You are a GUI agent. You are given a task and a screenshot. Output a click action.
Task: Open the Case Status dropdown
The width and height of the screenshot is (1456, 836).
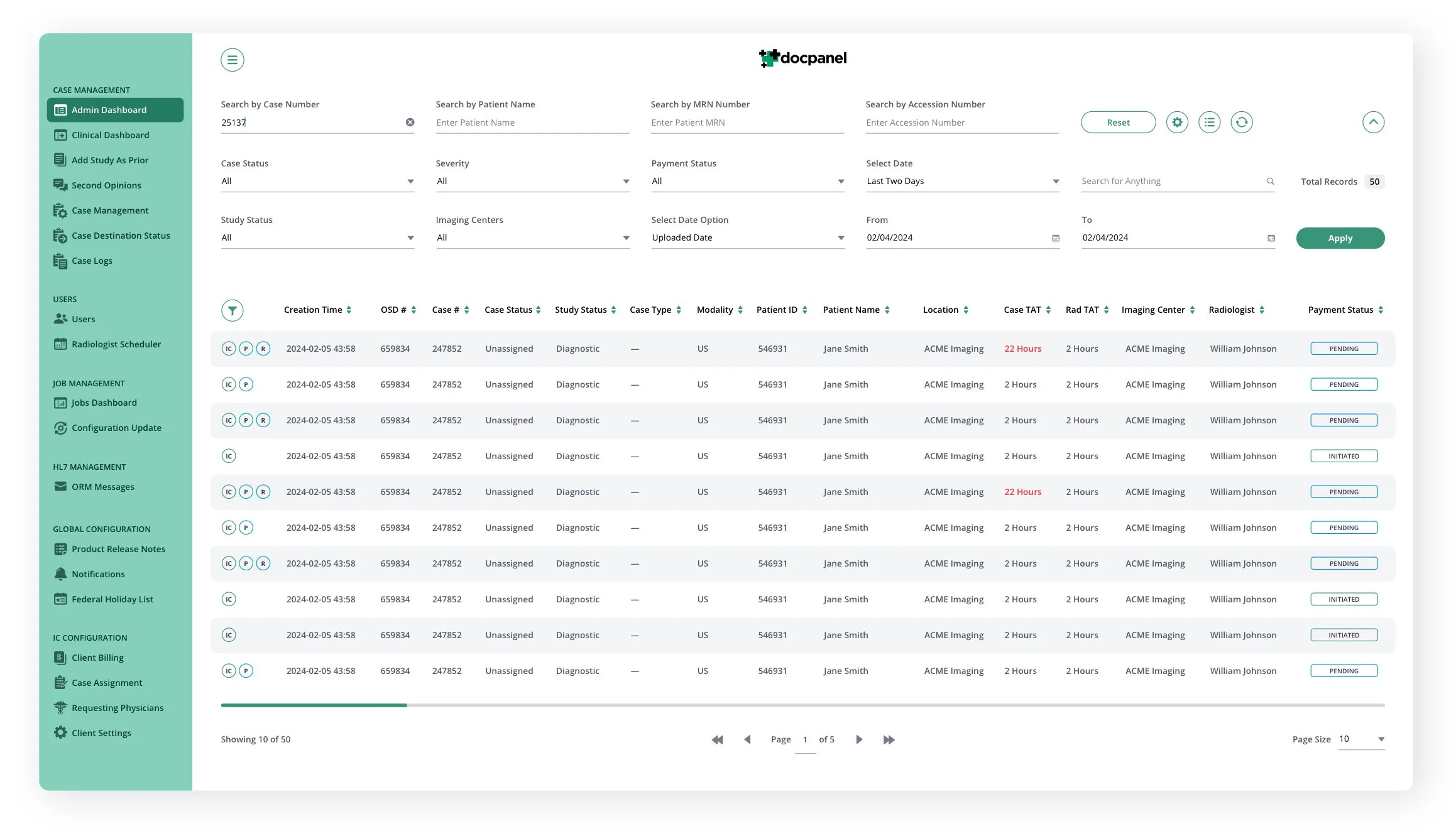click(x=317, y=182)
